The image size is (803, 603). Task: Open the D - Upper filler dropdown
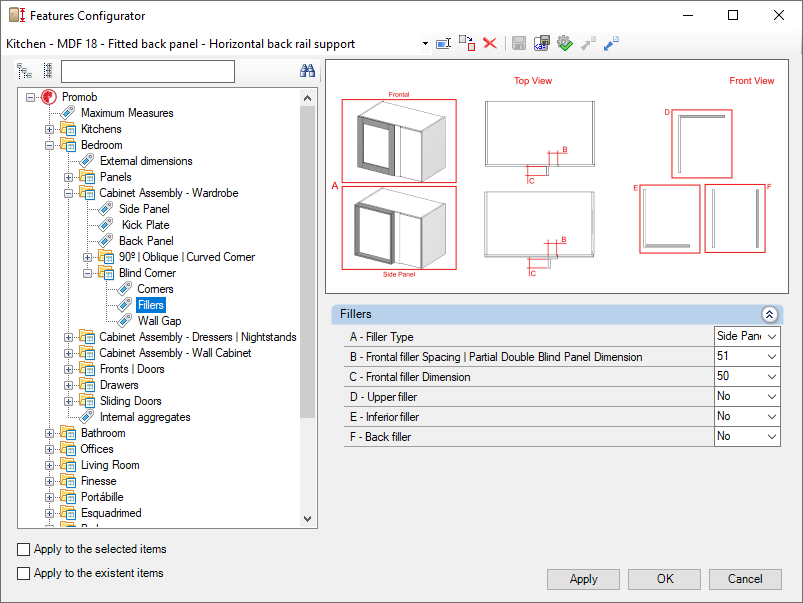click(x=772, y=397)
